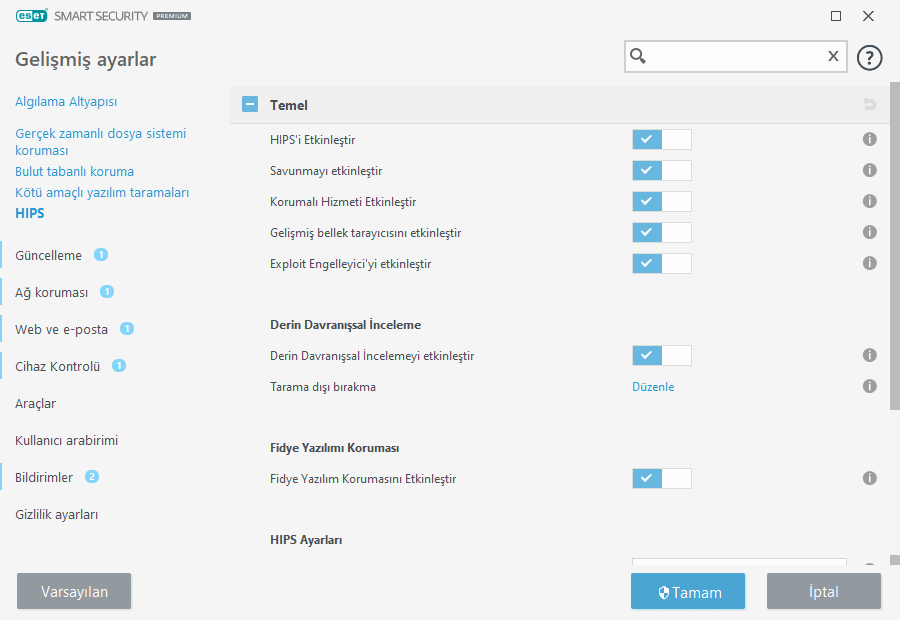The width and height of the screenshot is (900, 620).
Task: Show info for Tarama dışı bırakma
Action: (x=870, y=386)
